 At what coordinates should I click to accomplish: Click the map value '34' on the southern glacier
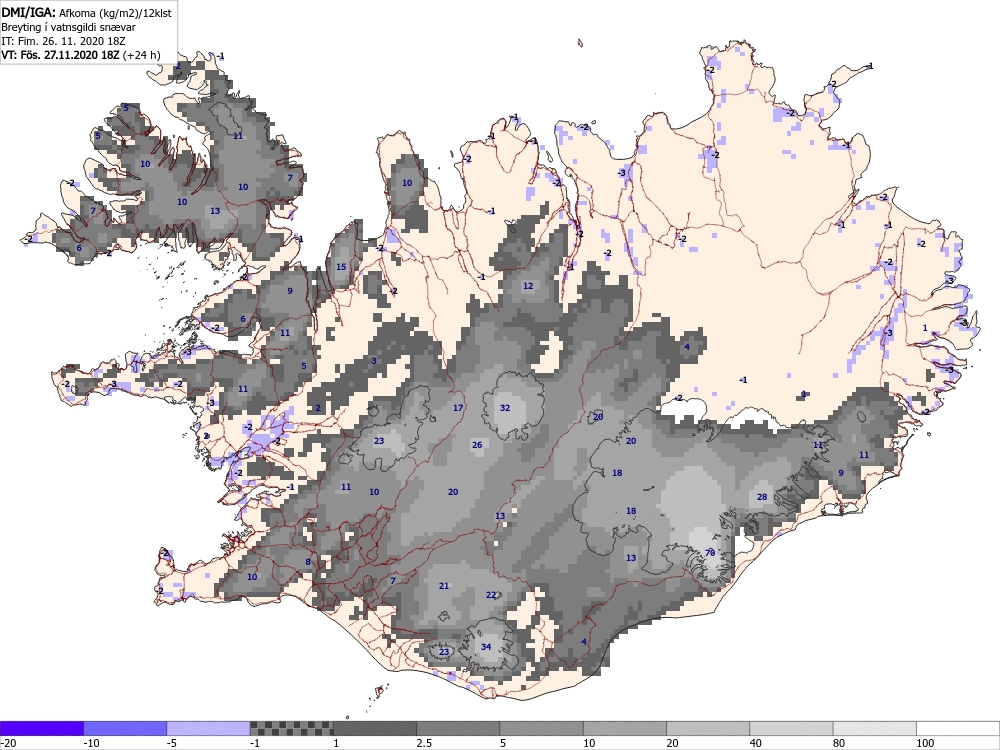pos(486,647)
